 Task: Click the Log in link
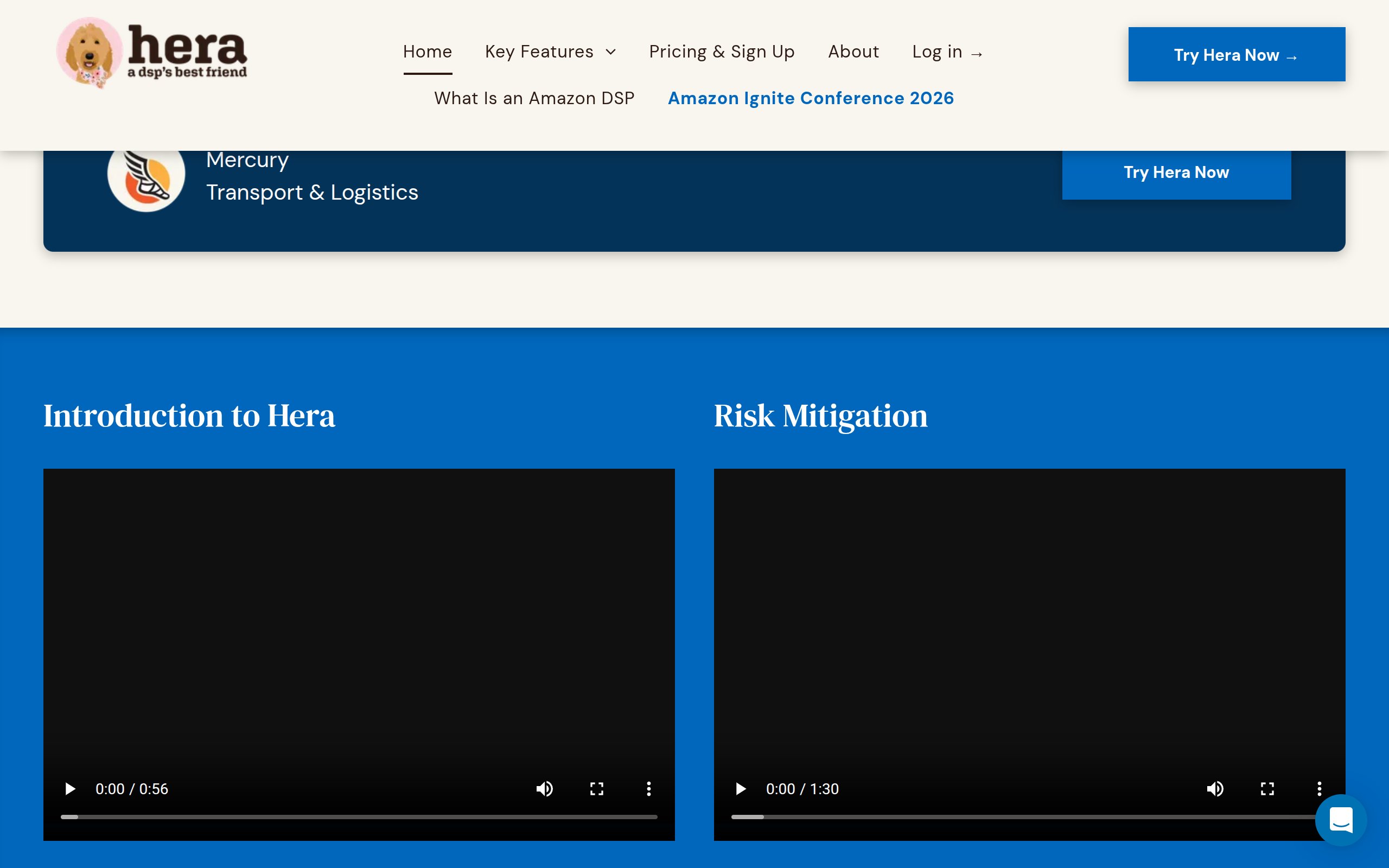[948, 52]
